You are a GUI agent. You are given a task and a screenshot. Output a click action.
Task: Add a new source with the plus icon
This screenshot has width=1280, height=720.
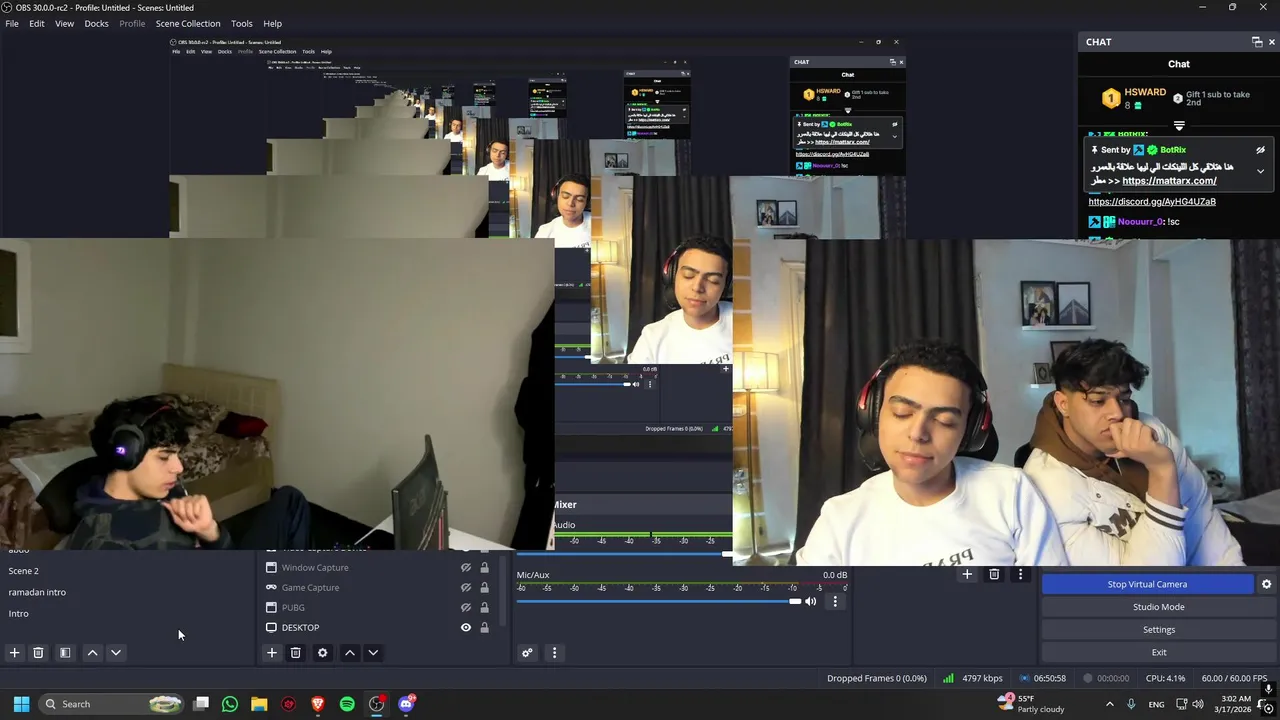(271, 653)
